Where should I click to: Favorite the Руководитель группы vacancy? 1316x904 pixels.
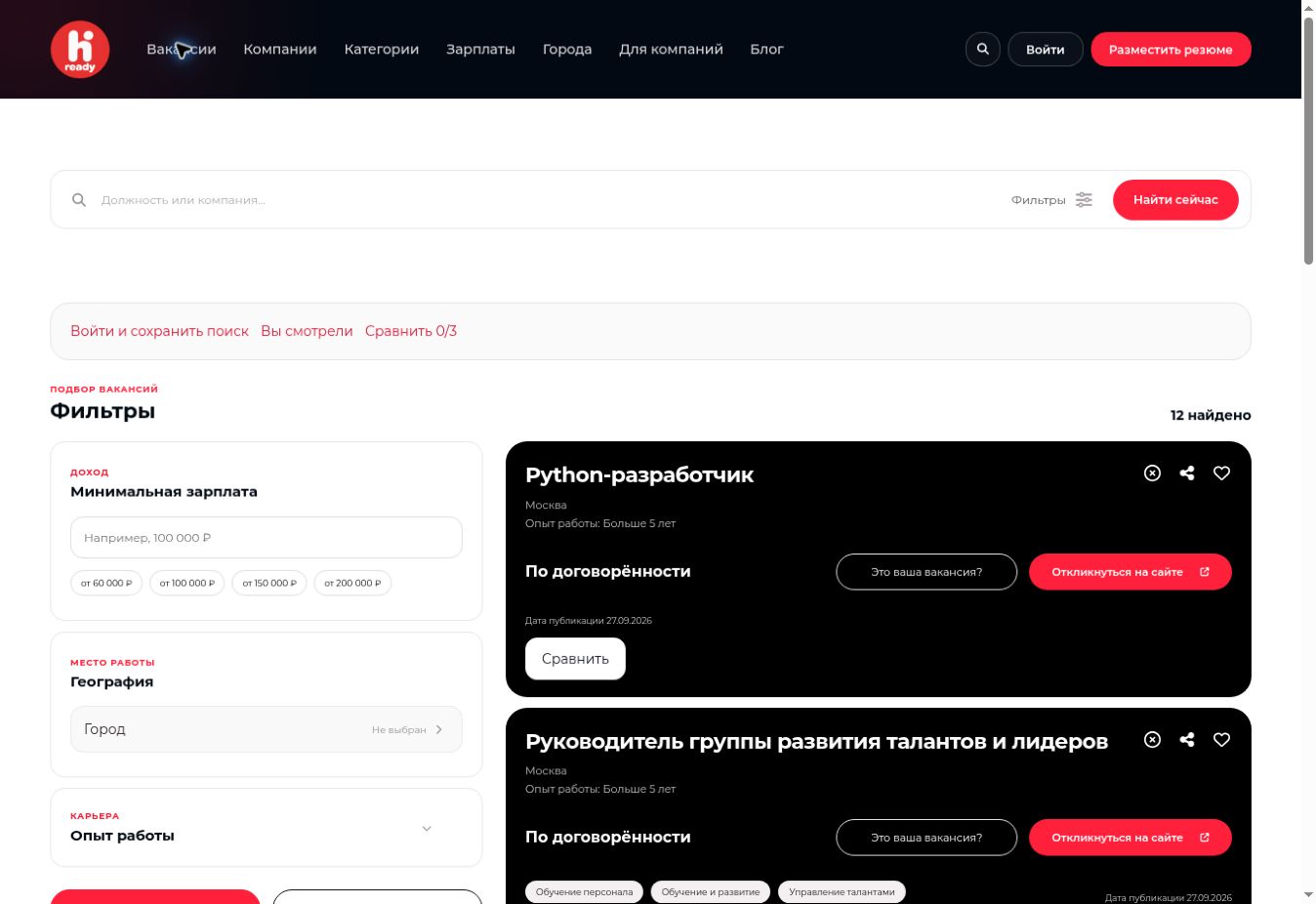tap(1221, 740)
